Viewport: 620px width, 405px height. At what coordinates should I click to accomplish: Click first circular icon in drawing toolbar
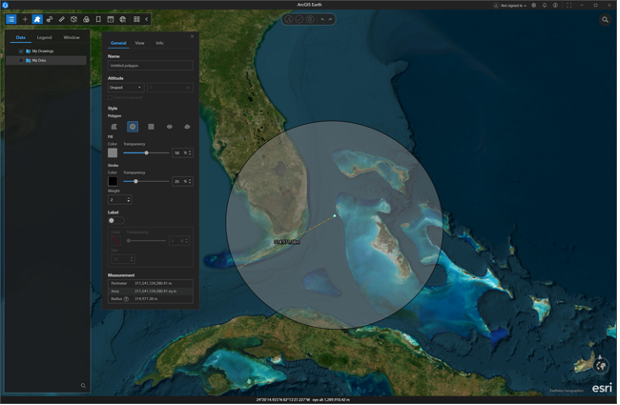point(289,19)
